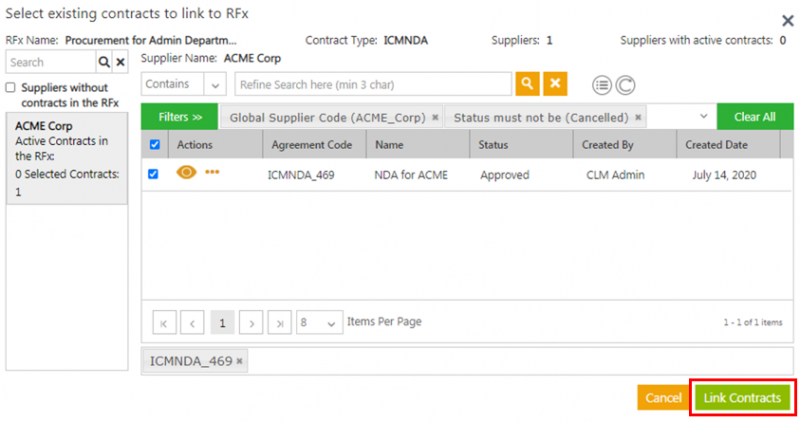Toggle Suppliers without contracts checkbox
800x423 pixels.
pyautogui.click(x=11, y=88)
